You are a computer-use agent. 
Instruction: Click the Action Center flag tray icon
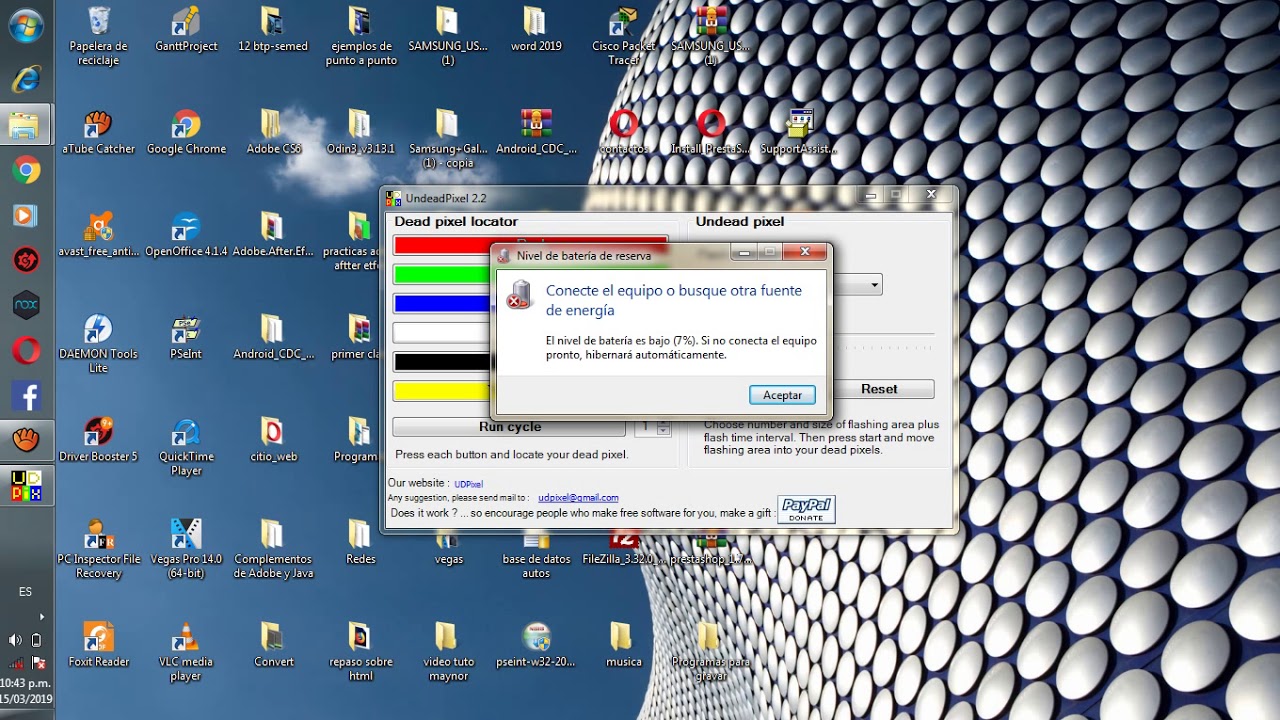pos(38,663)
